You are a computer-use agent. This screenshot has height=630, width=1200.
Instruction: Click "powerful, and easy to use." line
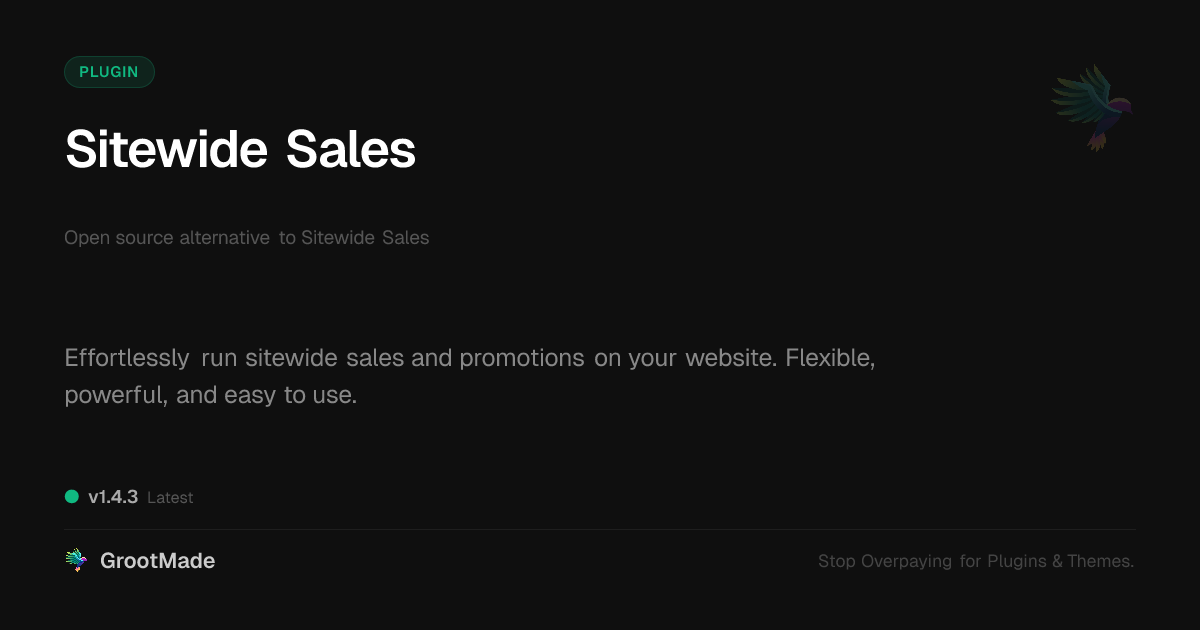(210, 395)
